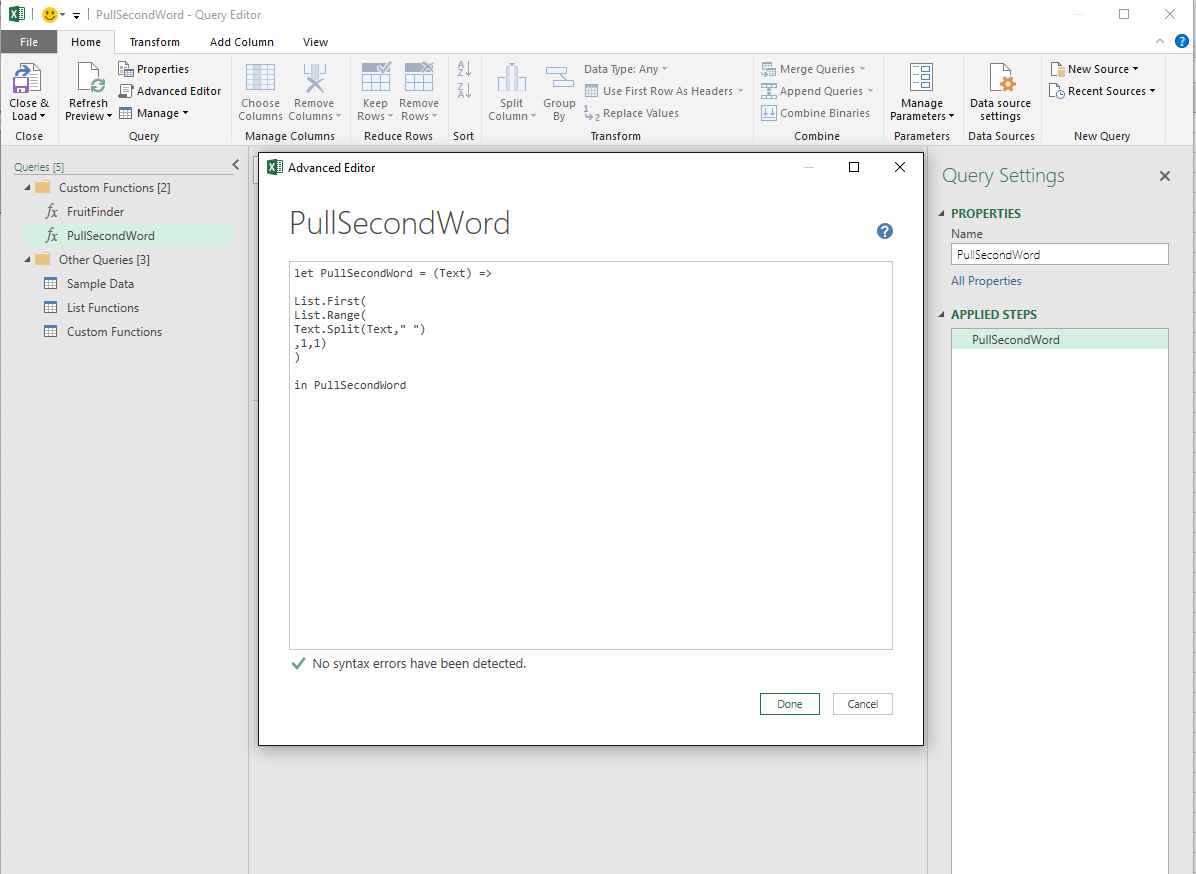Image resolution: width=1196 pixels, height=874 pixels.
Task: Open Advanced Editor from the ribbon
Action: click(x=170, y=91)
